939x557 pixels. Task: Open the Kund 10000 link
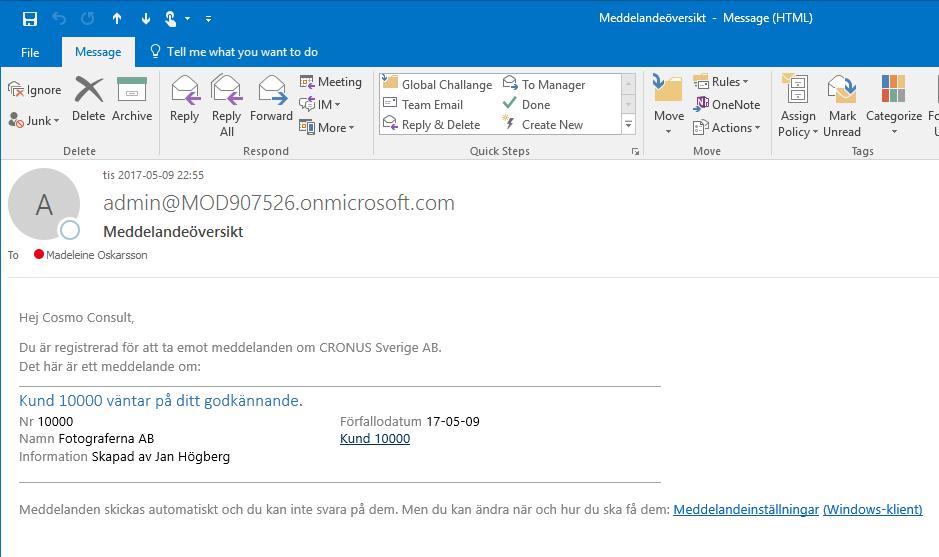(x=375, y=439)
